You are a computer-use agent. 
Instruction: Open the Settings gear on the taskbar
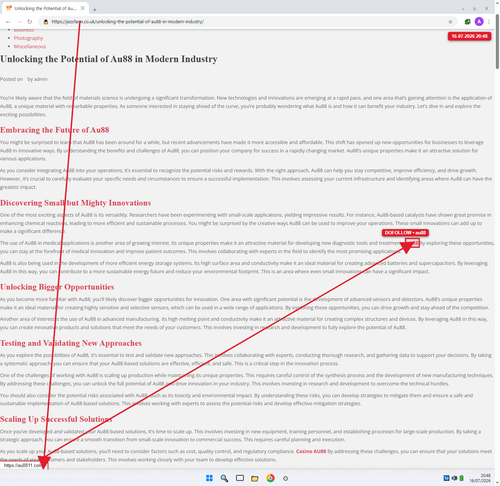pyautogui.click(x=285, y=478)
